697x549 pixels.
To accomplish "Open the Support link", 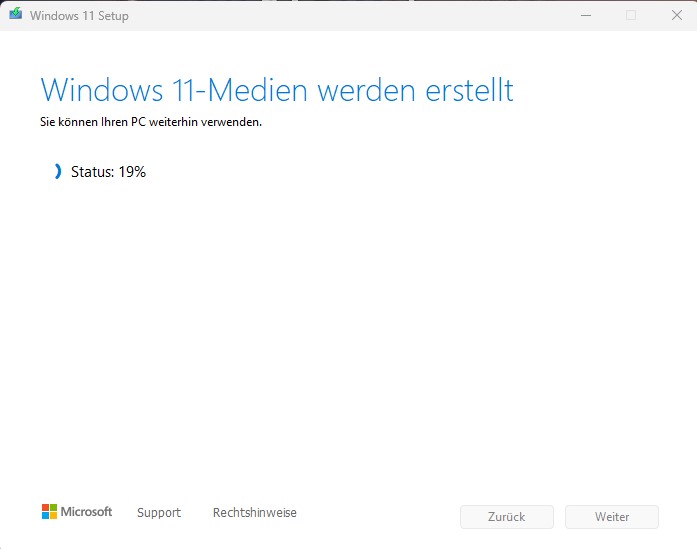I will 159,513.
